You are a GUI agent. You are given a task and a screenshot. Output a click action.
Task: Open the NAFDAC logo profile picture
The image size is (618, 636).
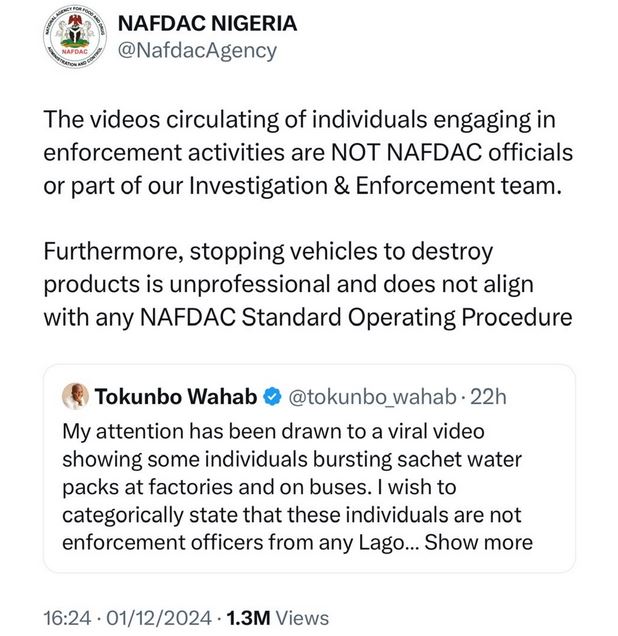point(75,37)
